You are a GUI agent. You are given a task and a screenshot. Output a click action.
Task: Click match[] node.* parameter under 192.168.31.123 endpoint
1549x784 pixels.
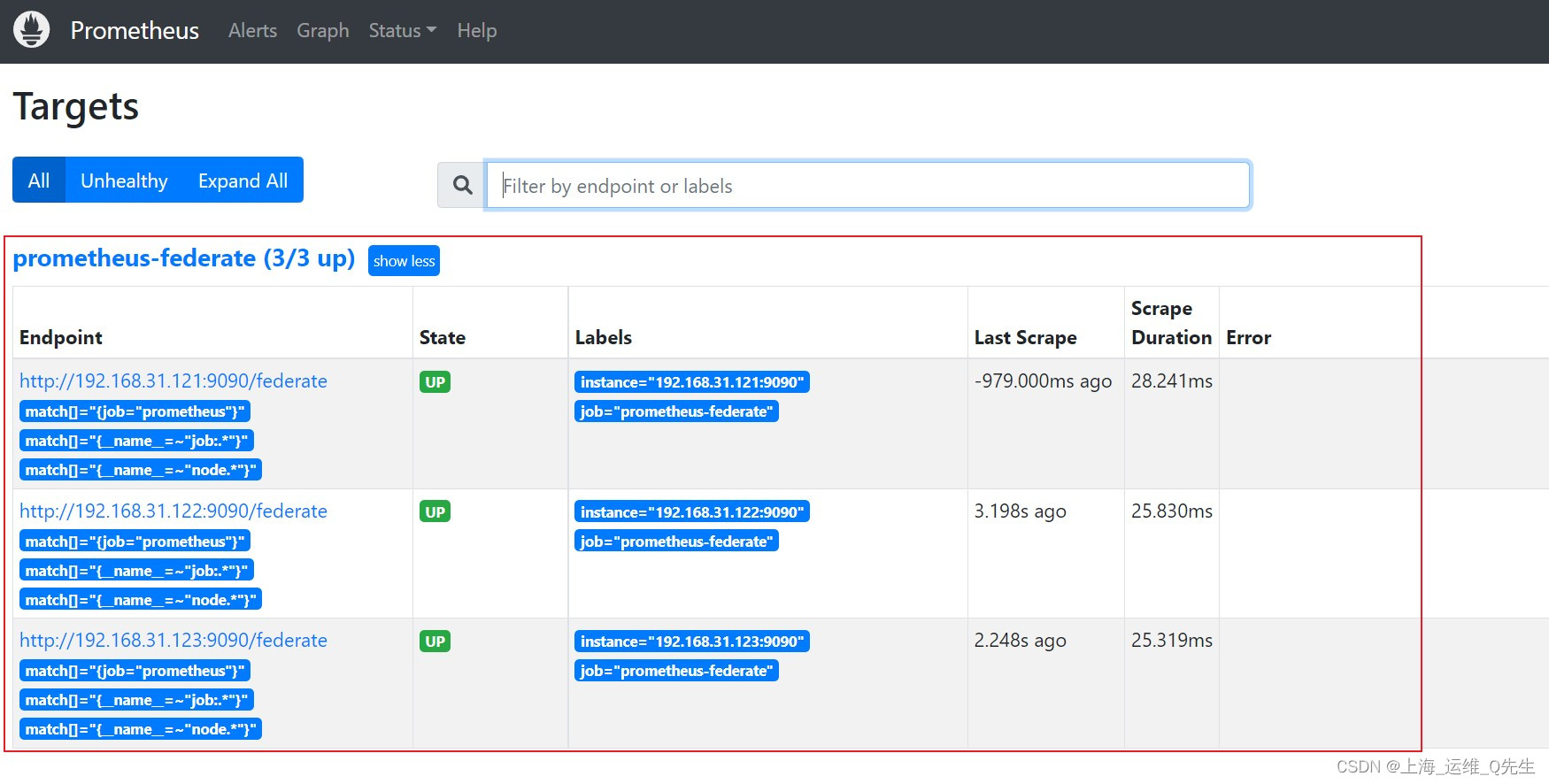[141, 729]
